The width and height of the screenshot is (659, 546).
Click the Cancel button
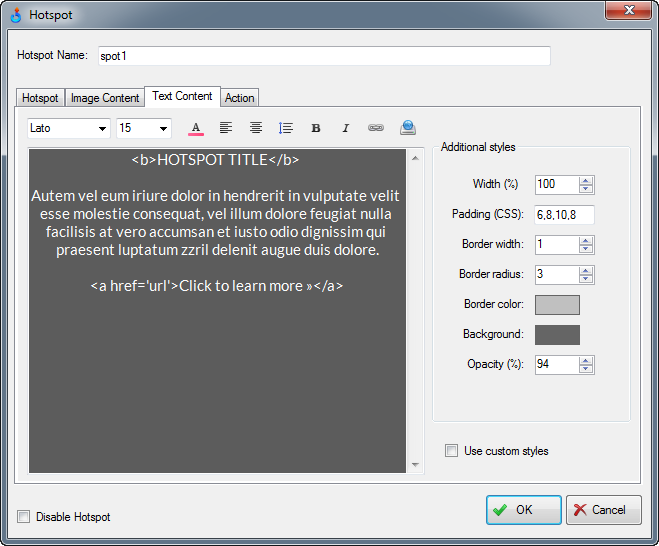point(604,510)
